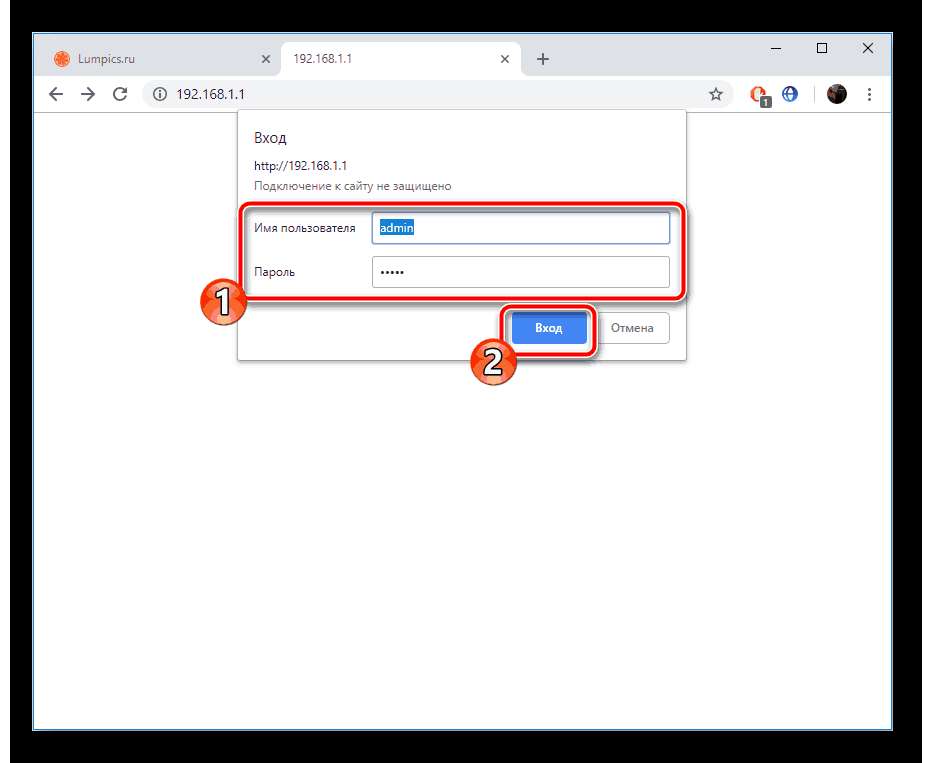Click the http://192.168.1.1 dialog text
Viewport: 925px width, 763px height.
[x=300, y=166]
